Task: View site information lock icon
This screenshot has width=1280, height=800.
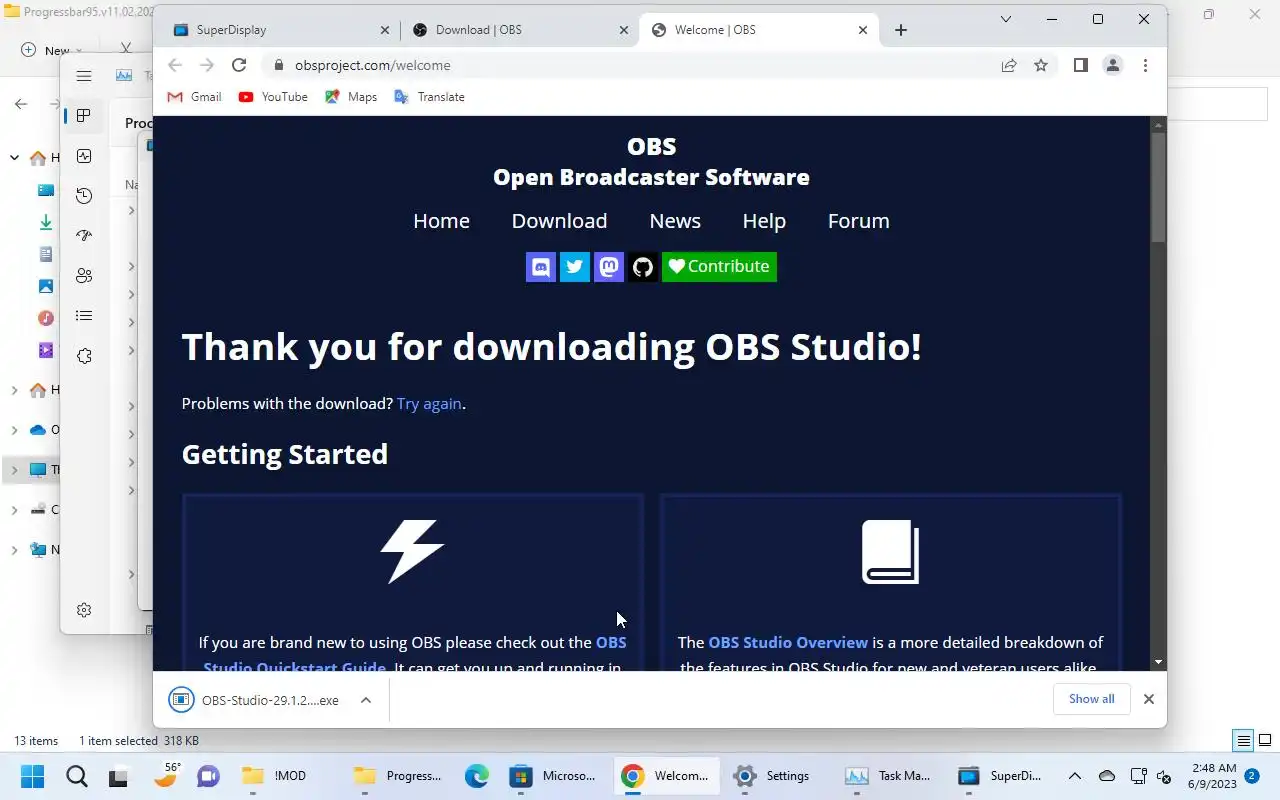Action: coord(279,65)
